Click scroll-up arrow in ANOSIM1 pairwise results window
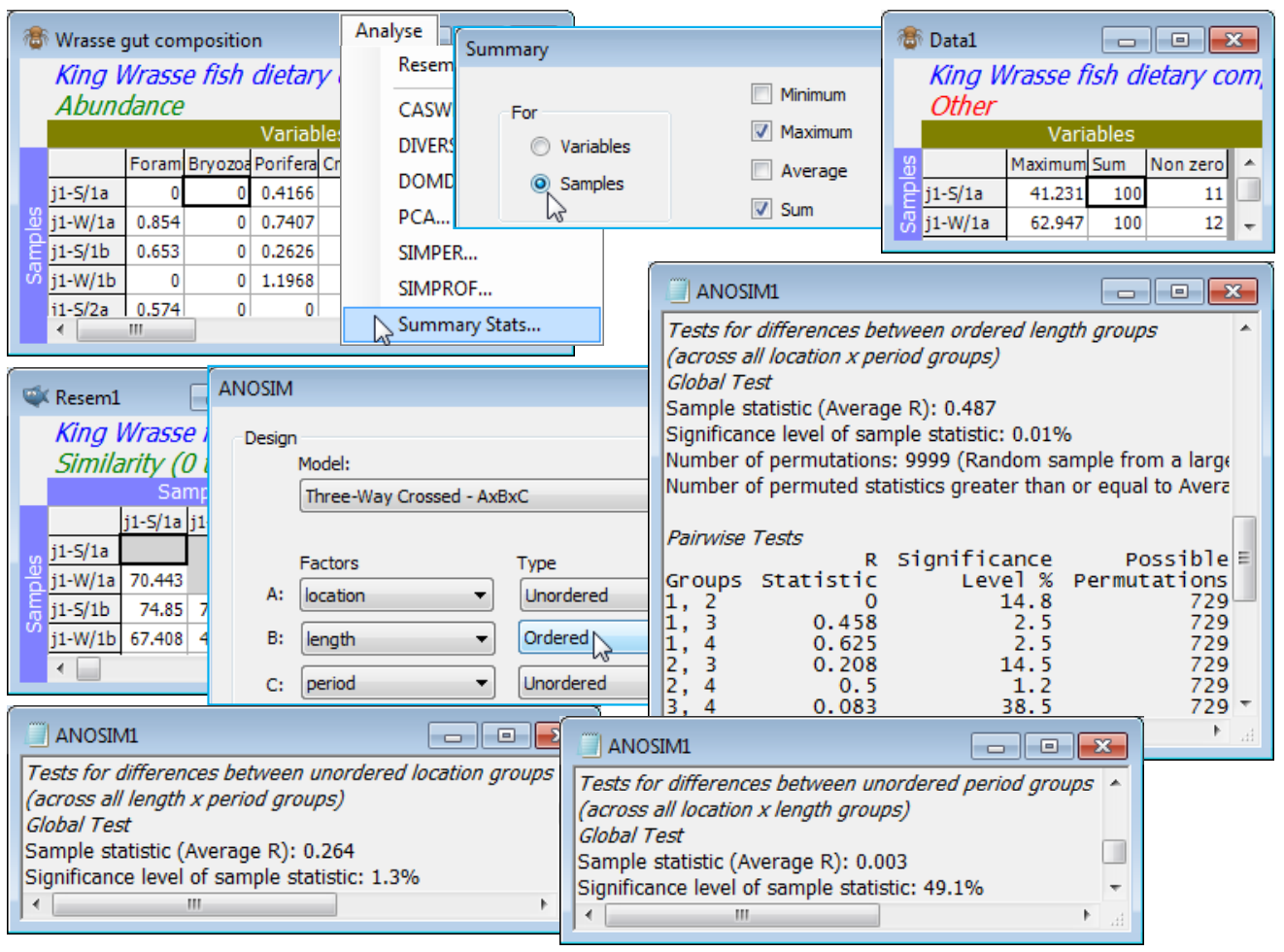Image resolution: width=1284 pixels, height=952 pixels. pyautogui.click(x=1245, y=327)
